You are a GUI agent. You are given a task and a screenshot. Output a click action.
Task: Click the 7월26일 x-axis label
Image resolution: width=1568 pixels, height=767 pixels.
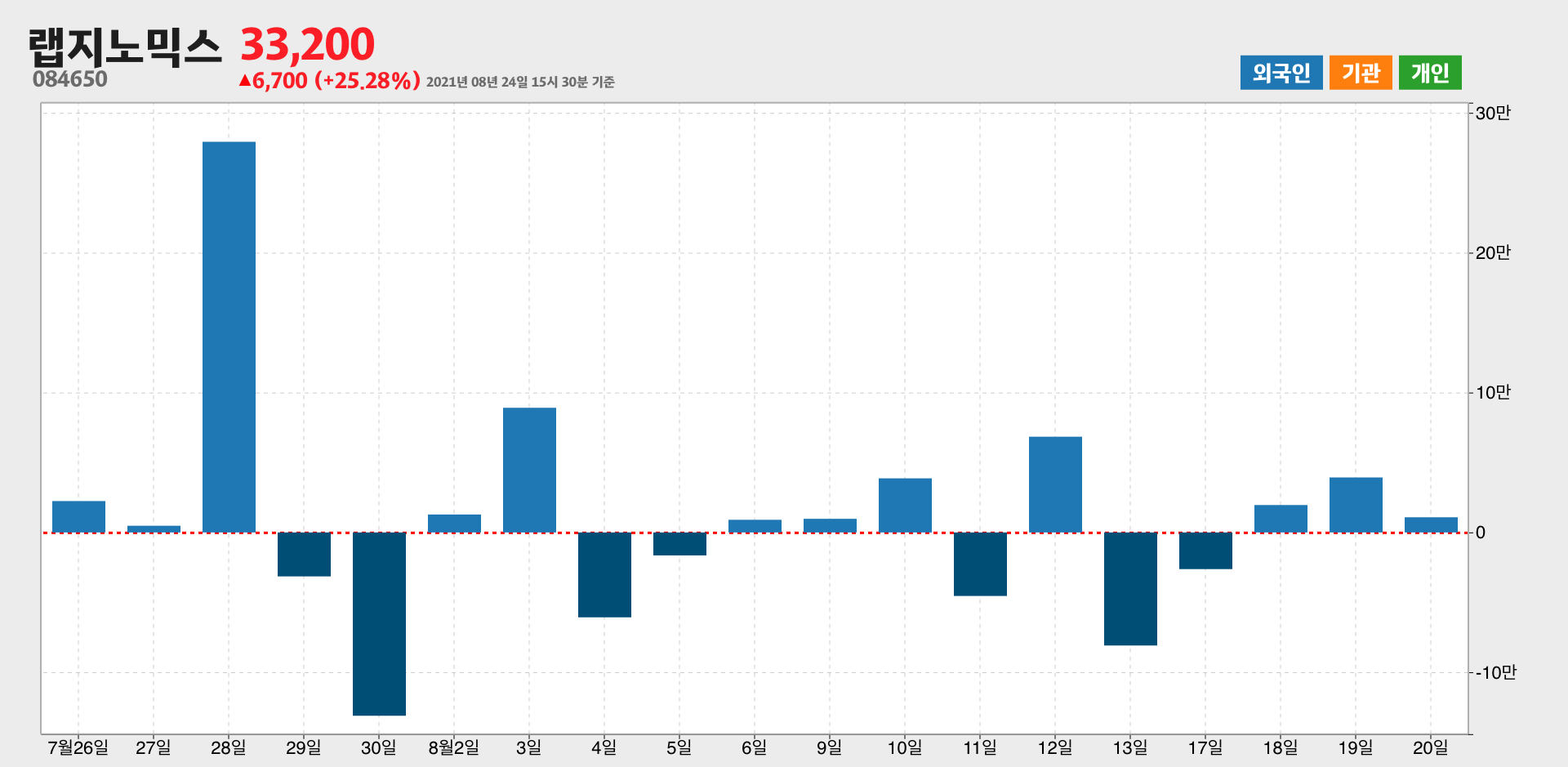pyautogui.click(x=78, y=747)
